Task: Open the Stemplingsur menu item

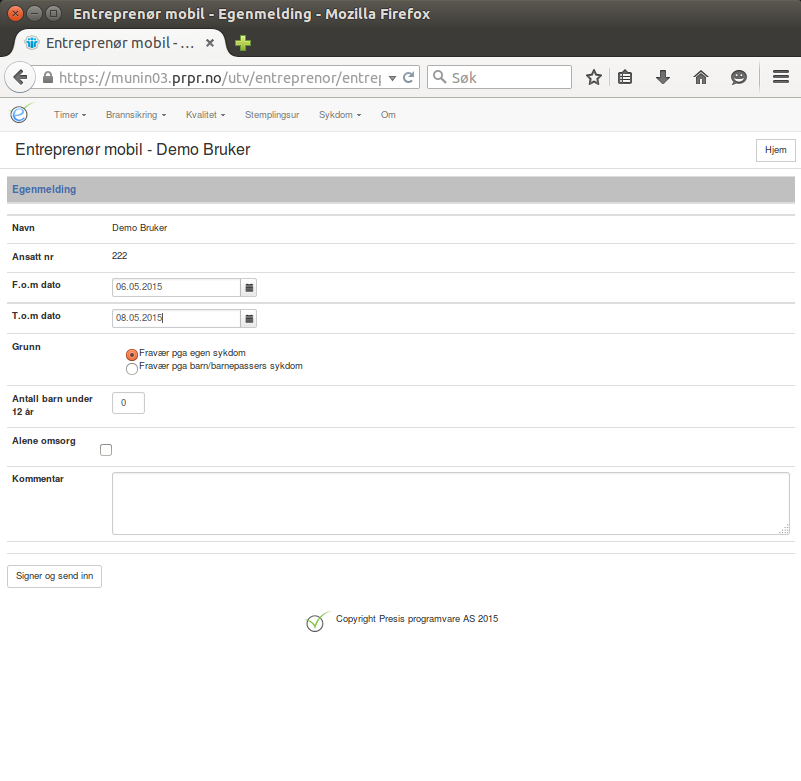Action: pyautogui.click(x=272, y=115)
